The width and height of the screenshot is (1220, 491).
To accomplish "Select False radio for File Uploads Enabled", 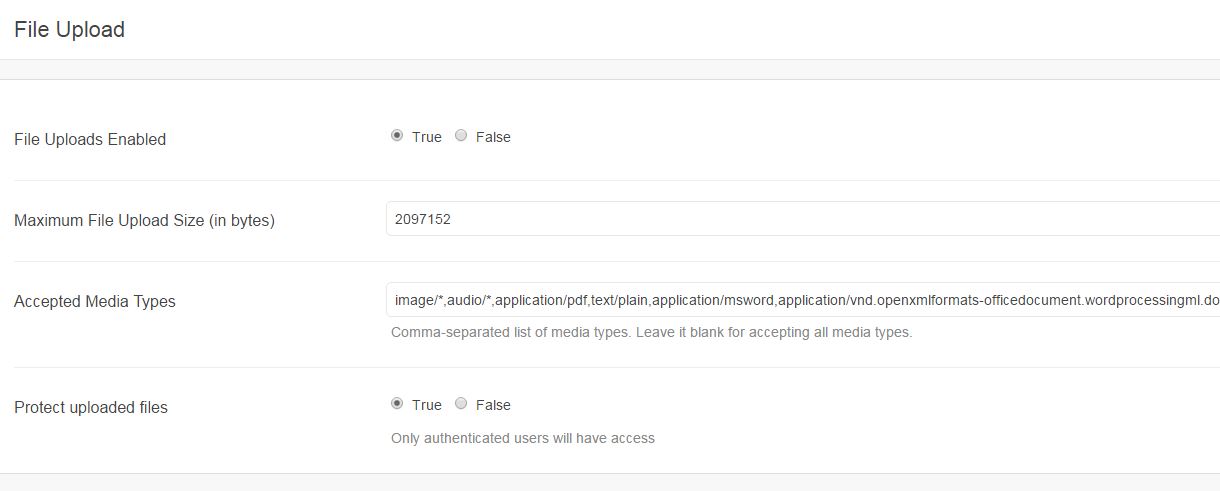I will (x=461, y=136).
